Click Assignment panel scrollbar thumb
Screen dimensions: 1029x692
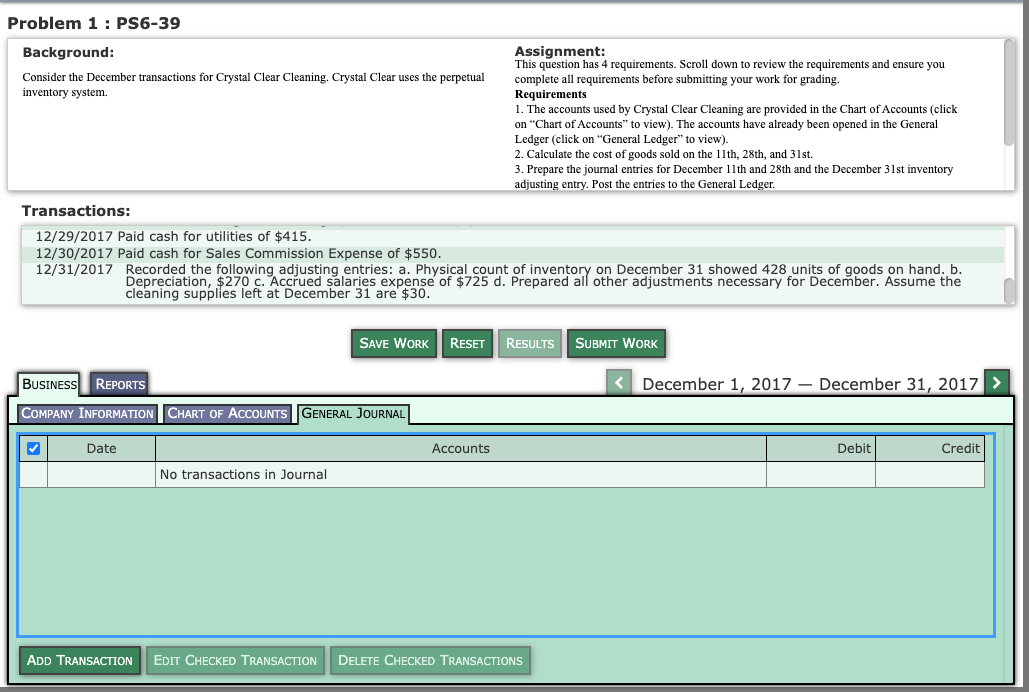(1009, 92)
